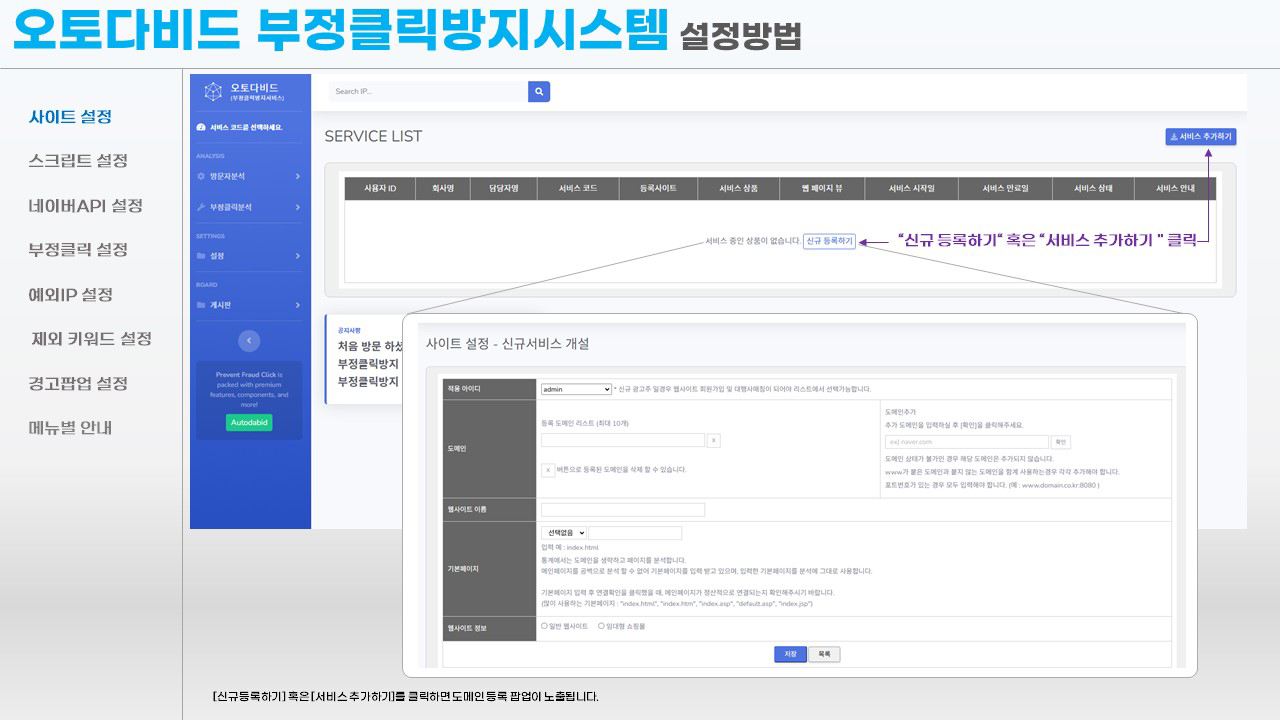Click the sidebar collapse arrow circle
The height and width of the screenshot is (720, 1280).
[x=250, y=340]
